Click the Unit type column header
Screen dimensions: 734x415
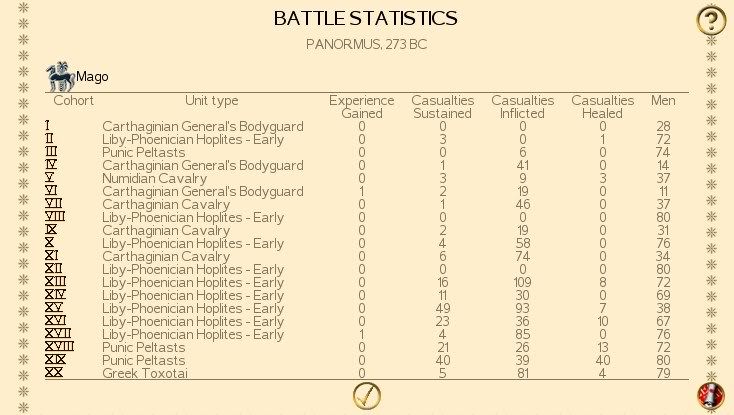pos(212,101)
